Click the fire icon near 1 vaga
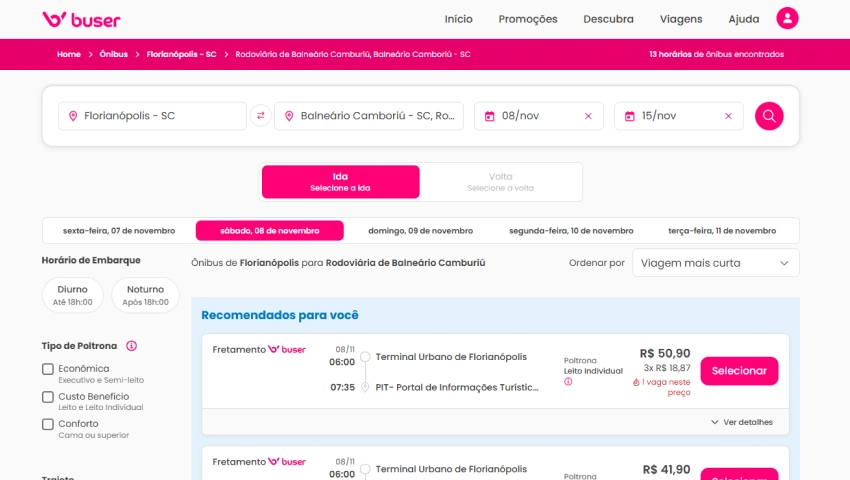 pyautogui.click(x=636, y=382)
